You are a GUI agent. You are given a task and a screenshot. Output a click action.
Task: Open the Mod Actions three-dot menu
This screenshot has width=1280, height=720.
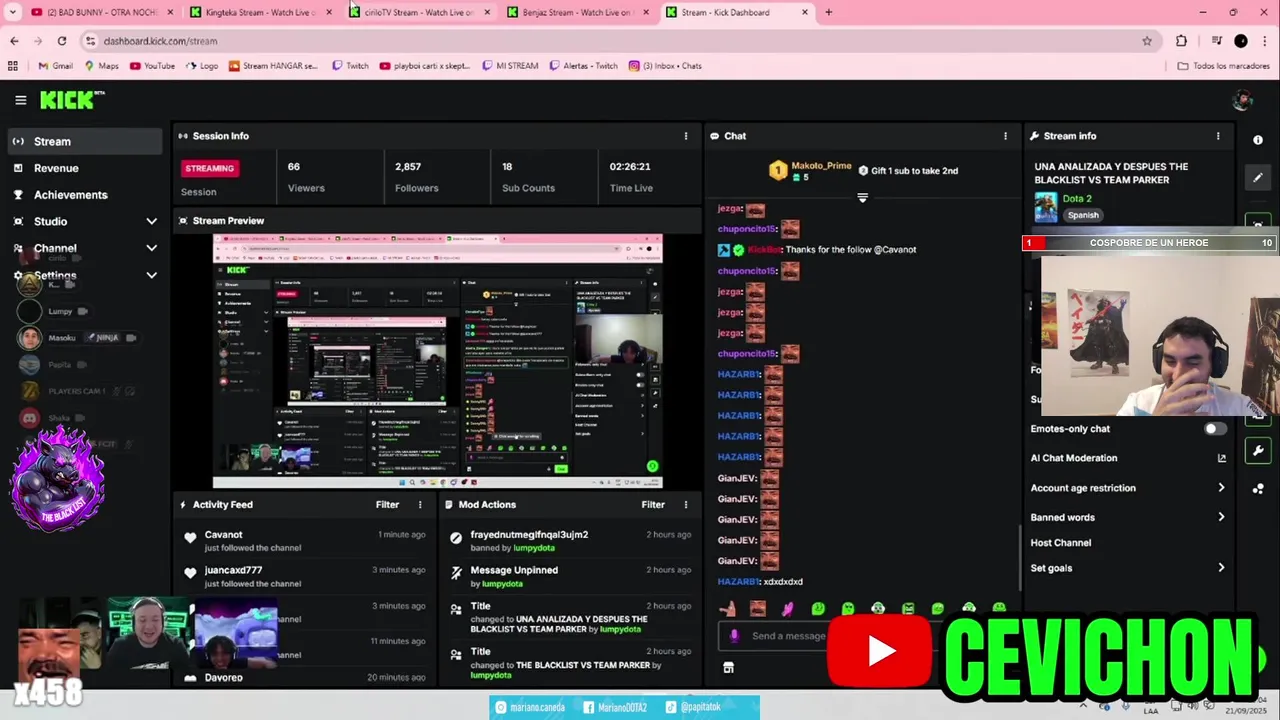click(686, 505)
